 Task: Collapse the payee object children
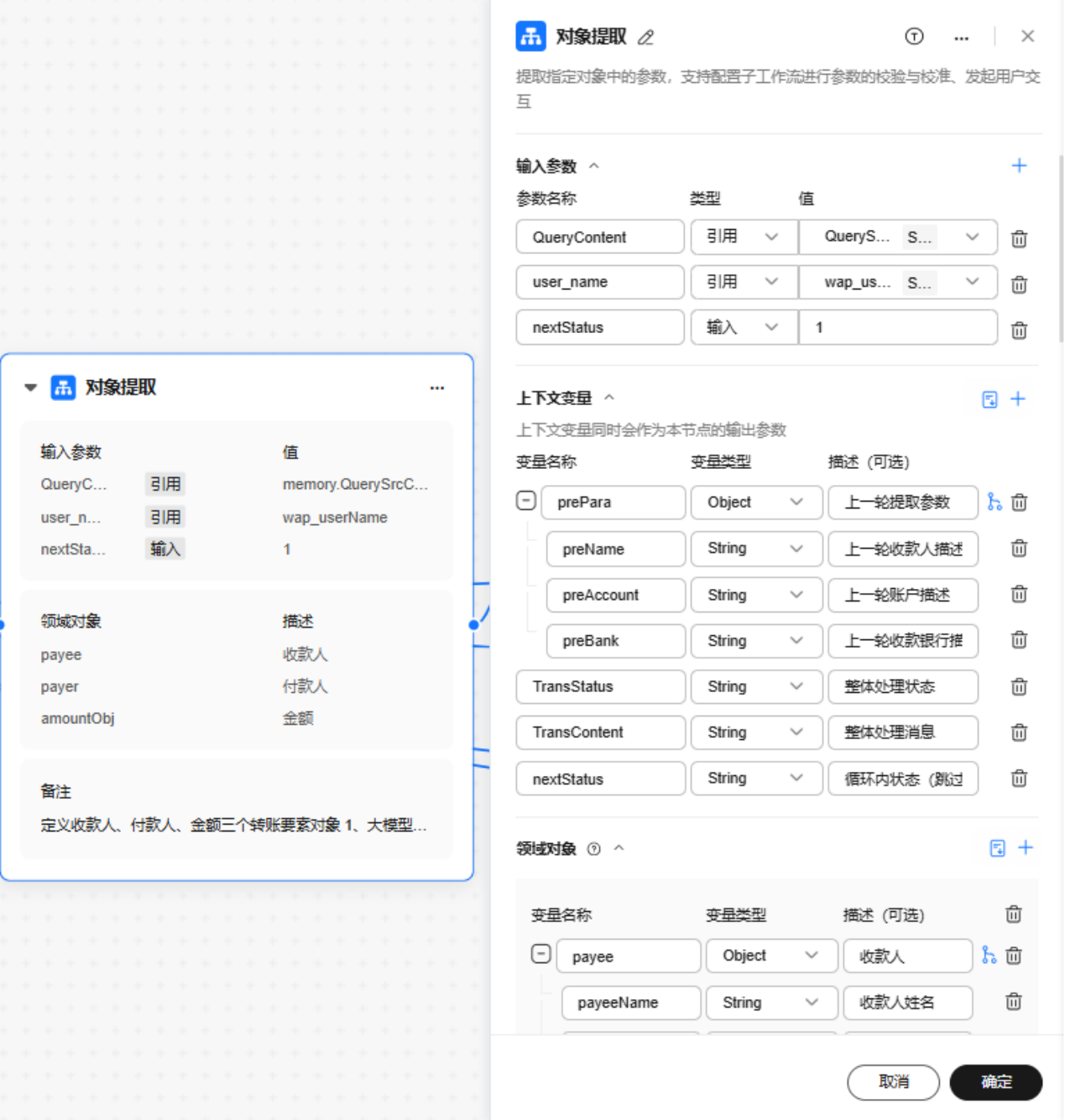tap(541, 954)
